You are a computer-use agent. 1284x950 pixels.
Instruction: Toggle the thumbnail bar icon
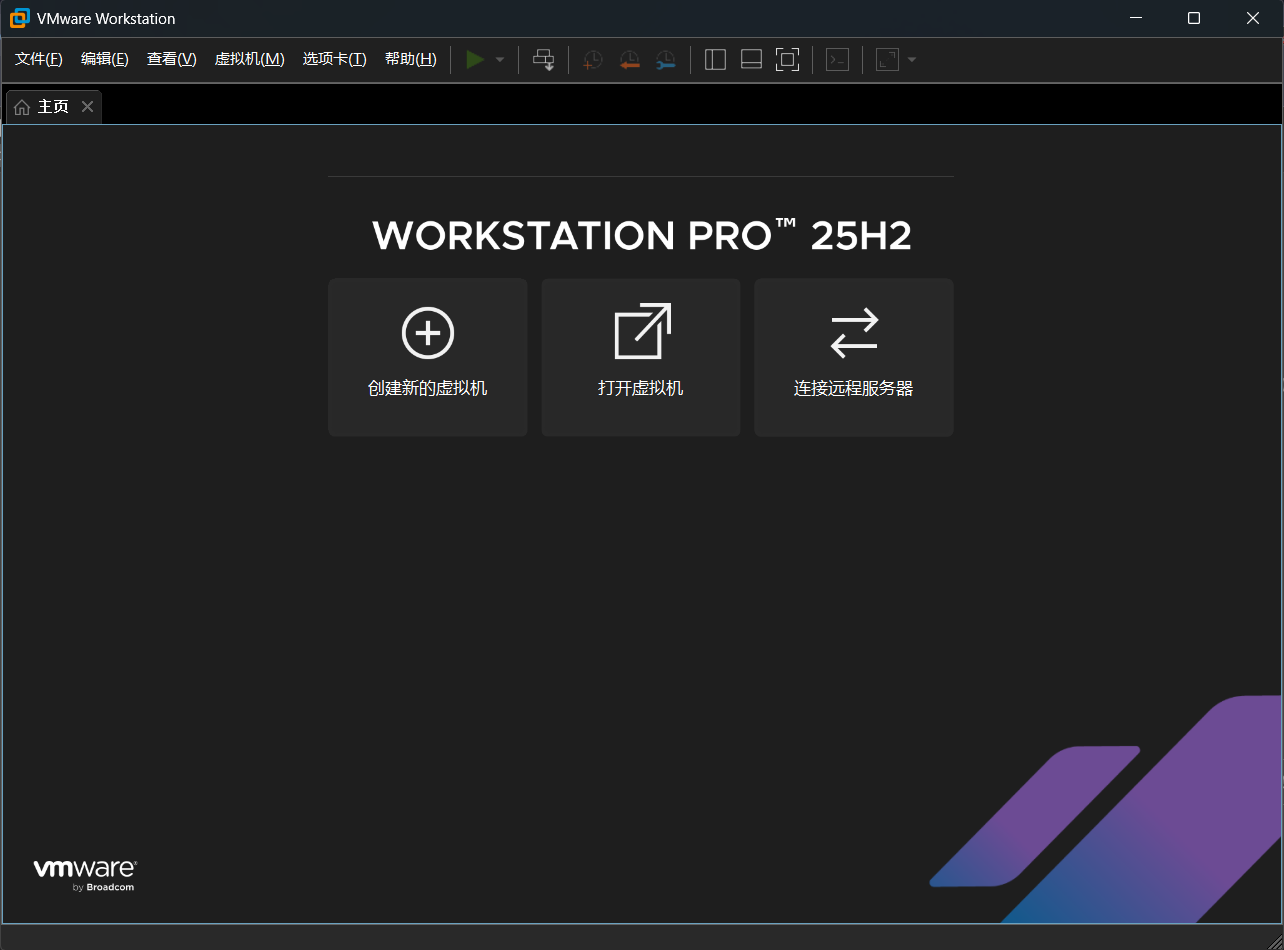coord(751,60)
